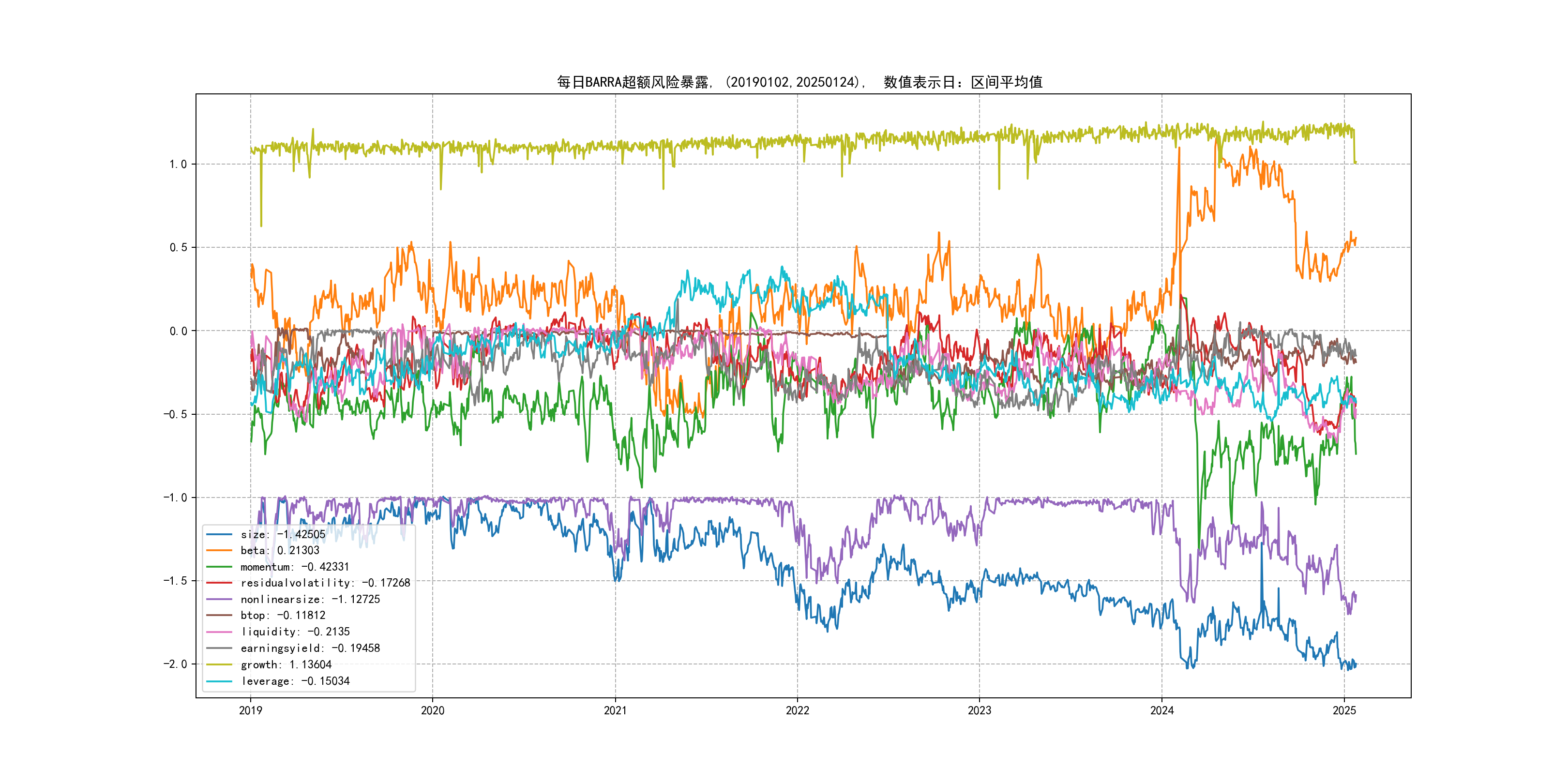Select the earningsyield legend label

click(310, 648)
